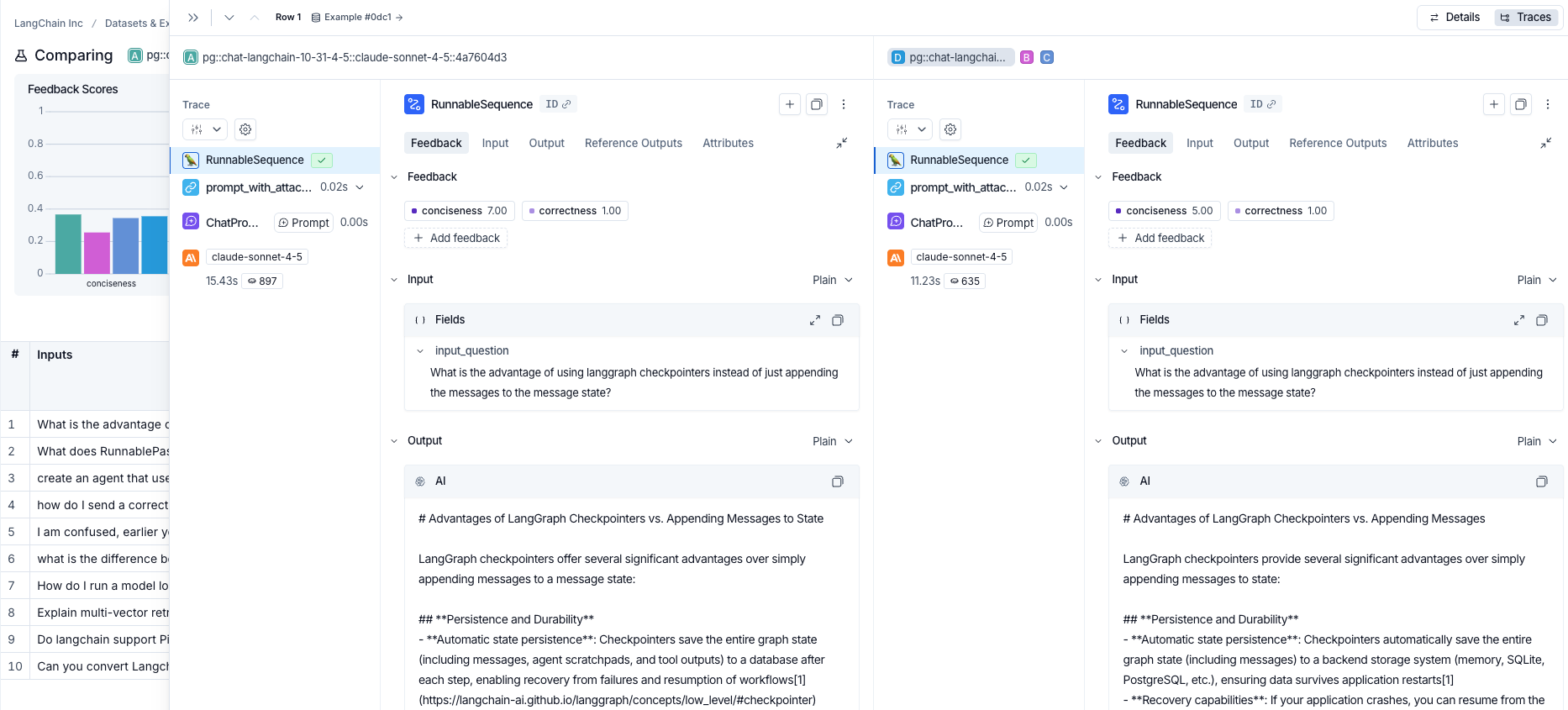Click teal conciseness bar in chart

click(x=68, y=244)
